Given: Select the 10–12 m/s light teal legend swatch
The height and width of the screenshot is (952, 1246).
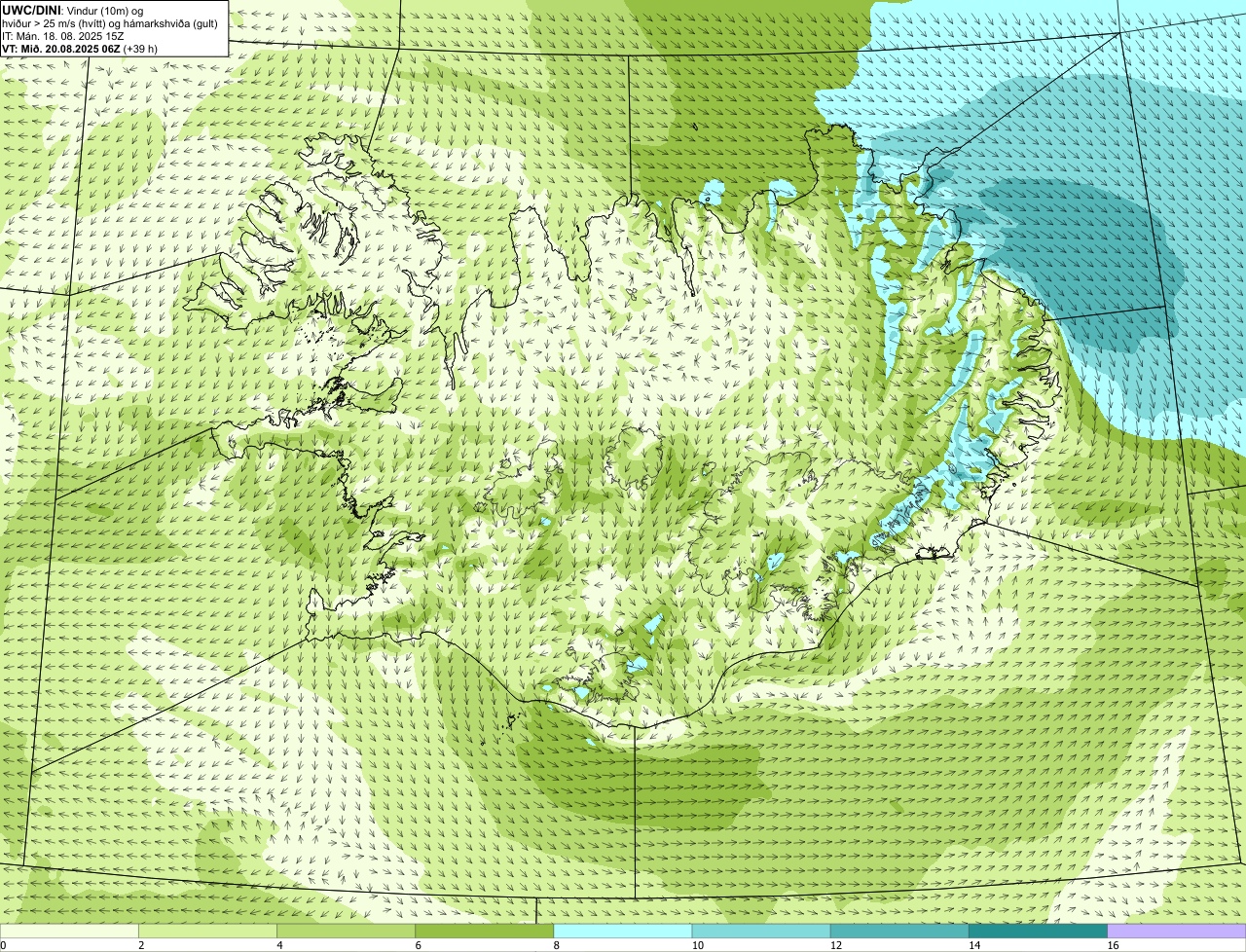Looking at the screenshot, I should 761,932.
